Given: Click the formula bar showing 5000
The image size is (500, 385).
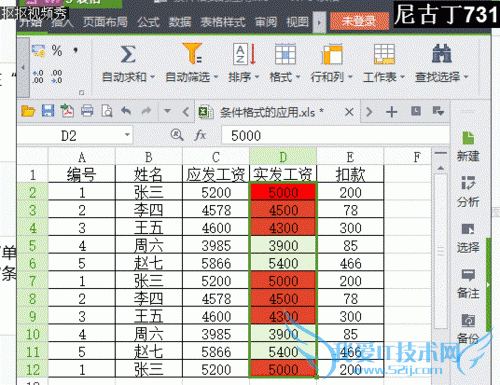Looking at the screenshot, I should (x=335, y=136).
